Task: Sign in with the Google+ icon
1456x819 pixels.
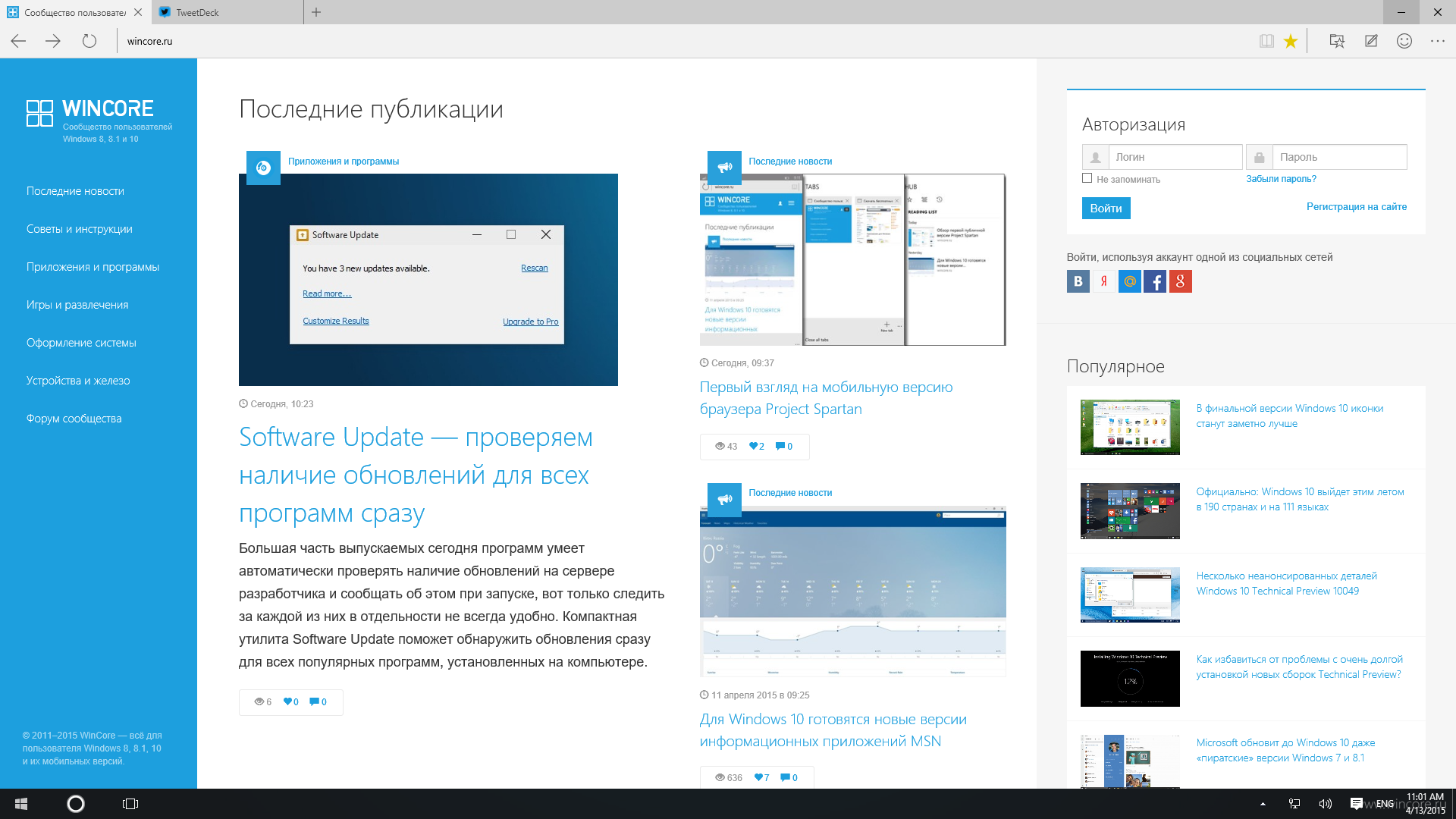Action: pos(1180,282)
